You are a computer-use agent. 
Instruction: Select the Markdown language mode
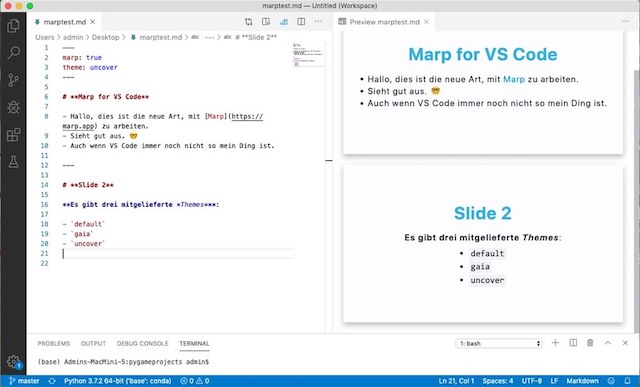click(x=582, y=381)
